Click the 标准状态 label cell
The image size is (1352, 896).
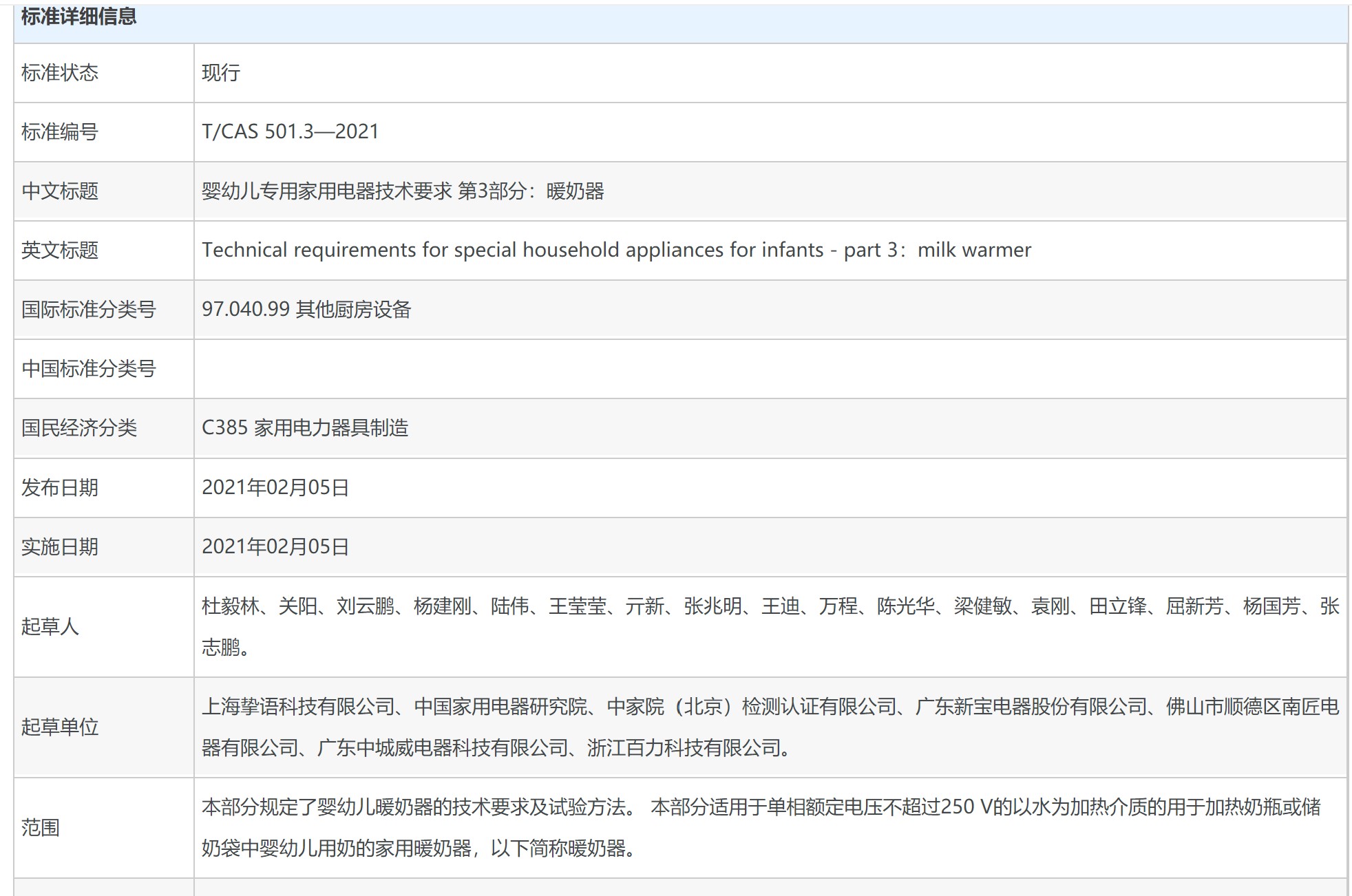point(60,73)
